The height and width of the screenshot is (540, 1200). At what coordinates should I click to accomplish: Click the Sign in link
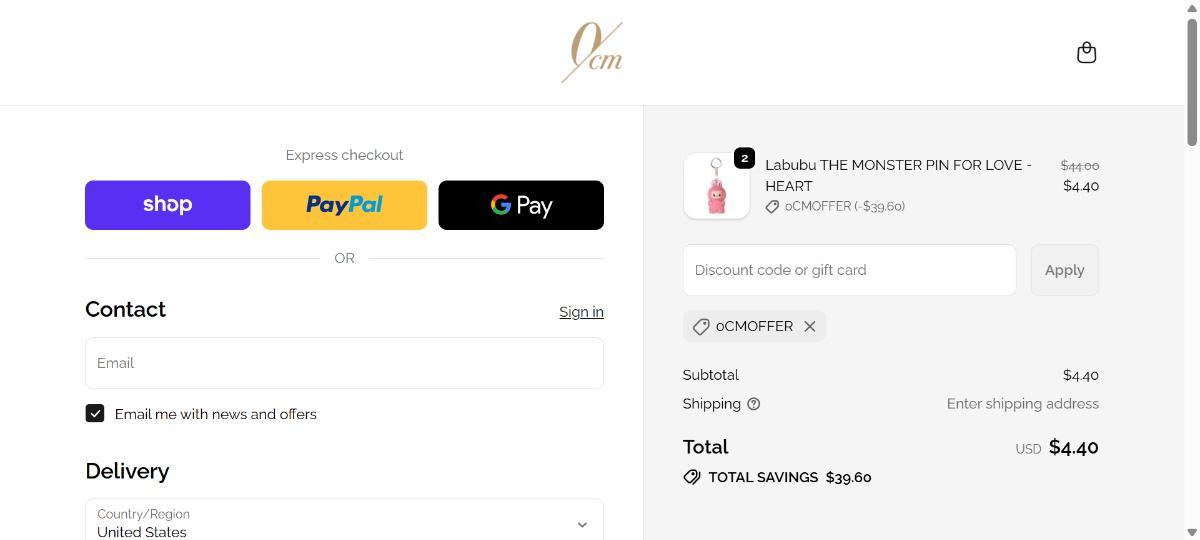coord(581,312)
